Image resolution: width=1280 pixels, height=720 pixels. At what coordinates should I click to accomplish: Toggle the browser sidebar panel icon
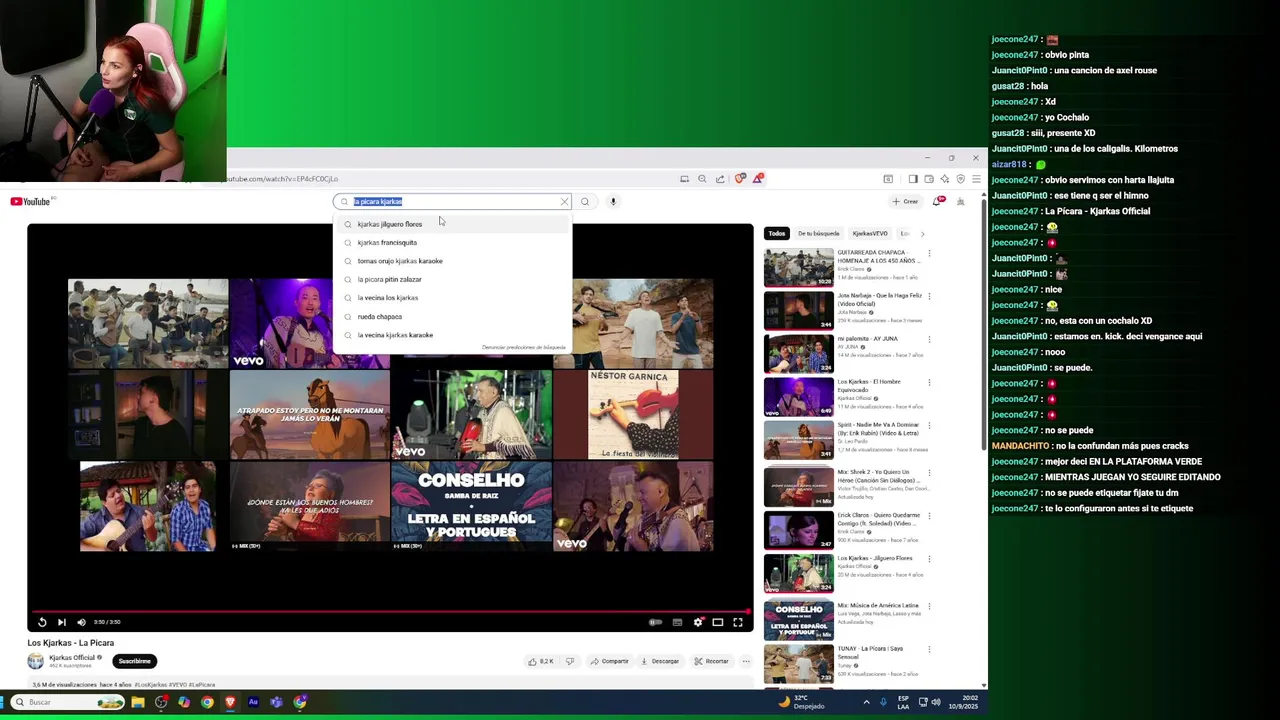(912, 179)
